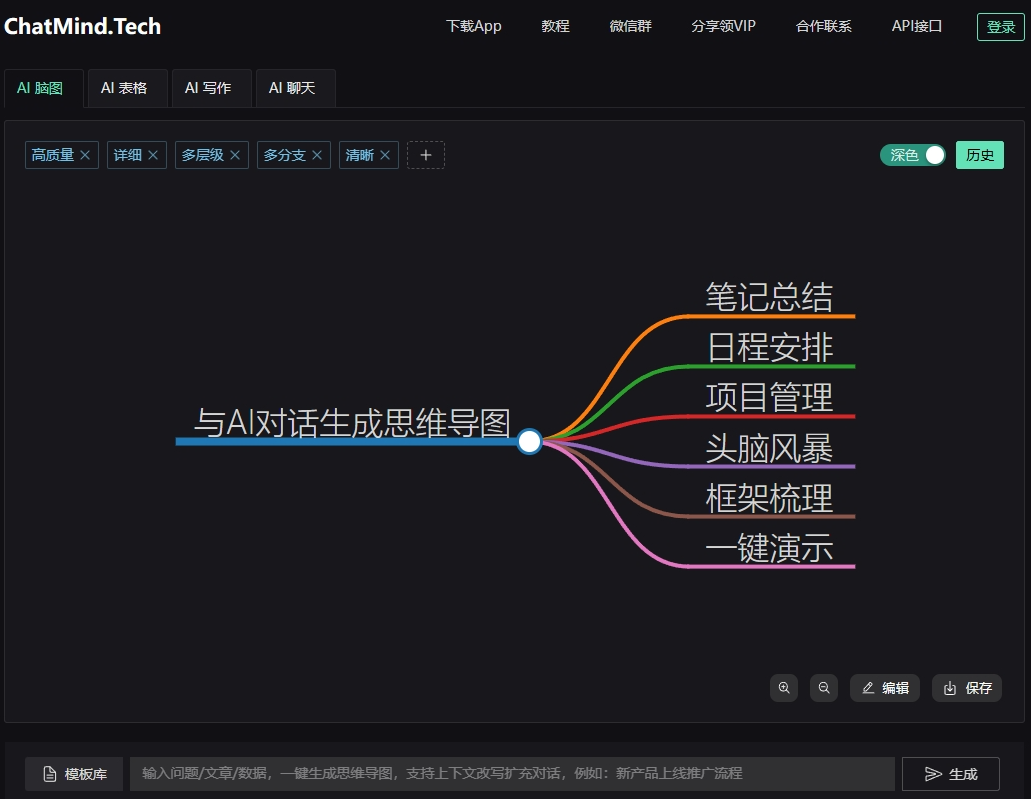Click the 生成 generate button
The width and height of the screenshot is (1031, 799).
pyautogui.click(x=950, y=774)
